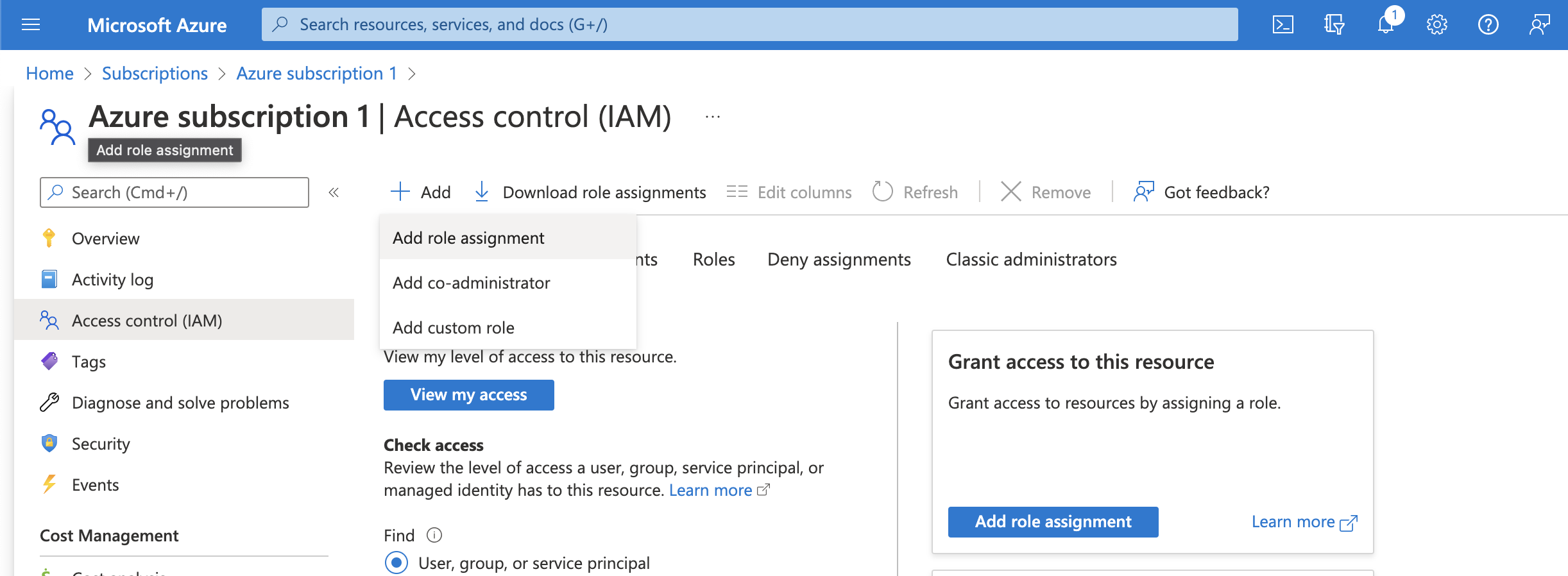Click the info icon next to Find
1568x576 pixels.
(434, 535)
